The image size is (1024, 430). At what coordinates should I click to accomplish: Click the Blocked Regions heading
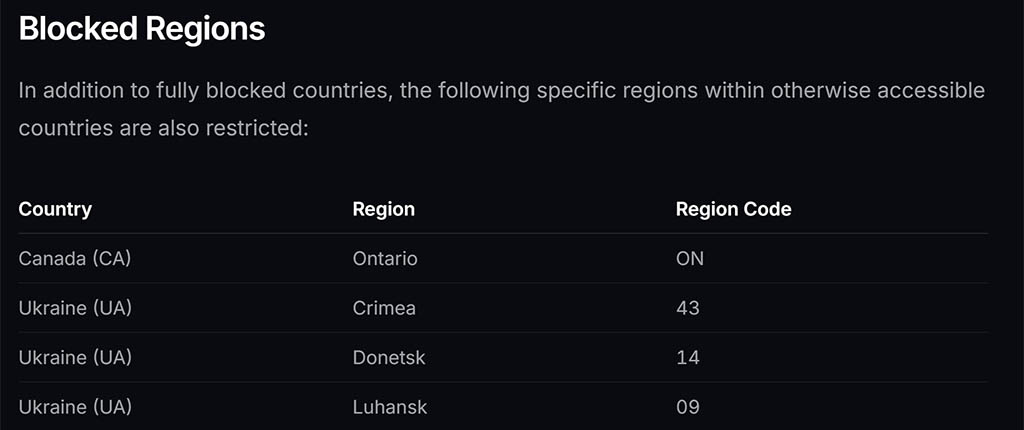pyautogui.click(x=142, y=29)
